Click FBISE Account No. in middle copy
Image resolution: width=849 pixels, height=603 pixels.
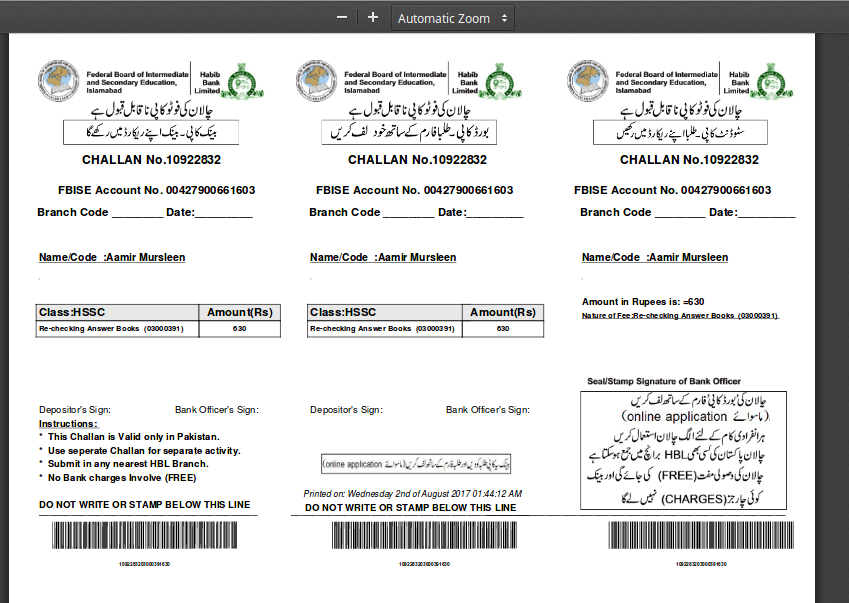coord(415,190)
